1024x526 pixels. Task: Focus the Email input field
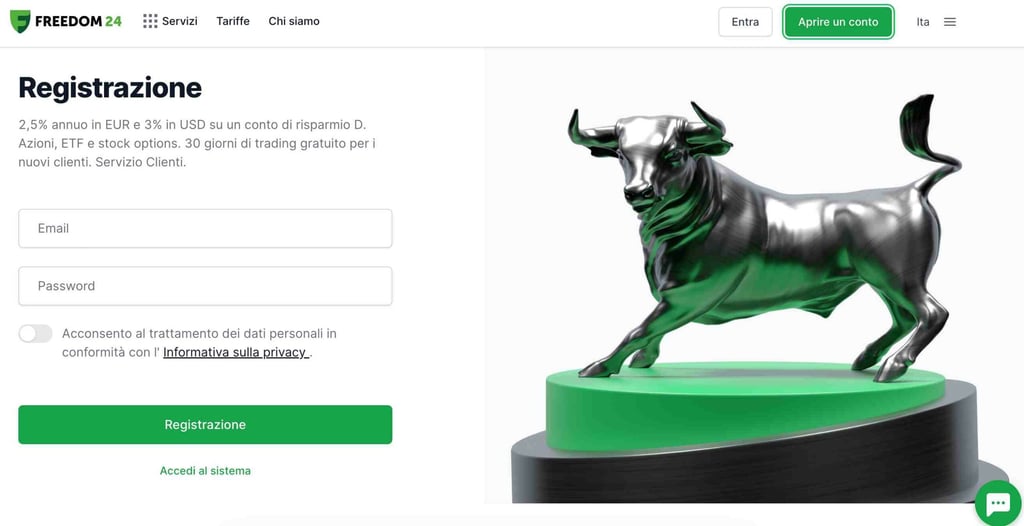(205, 229)
